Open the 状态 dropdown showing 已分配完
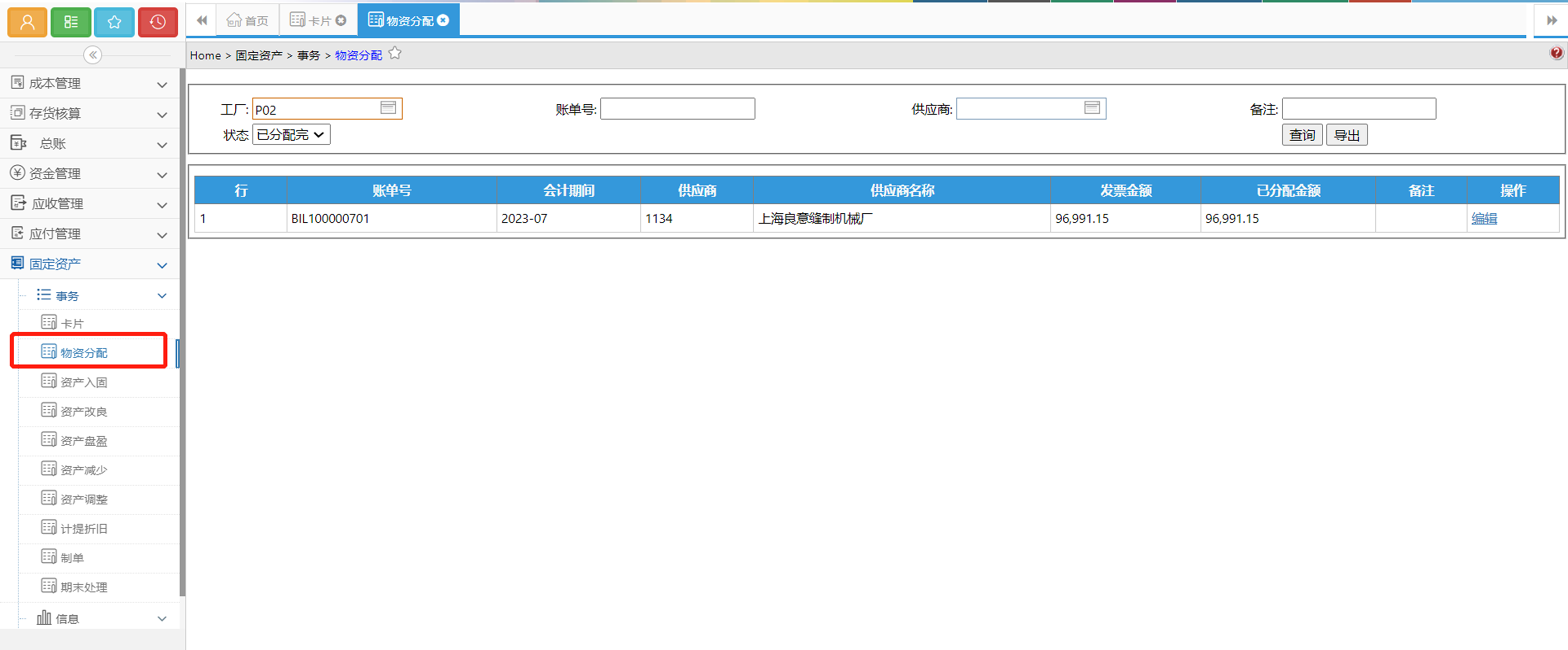 tap(292, 135)
